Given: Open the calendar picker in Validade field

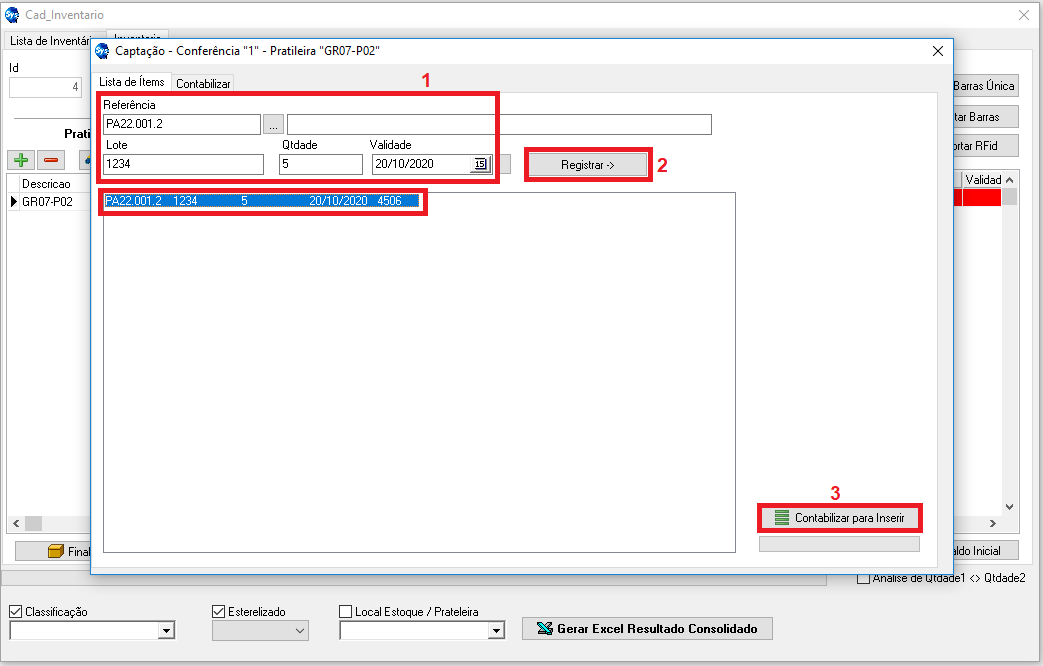Looking at the screenshot, I should [480, 165].
